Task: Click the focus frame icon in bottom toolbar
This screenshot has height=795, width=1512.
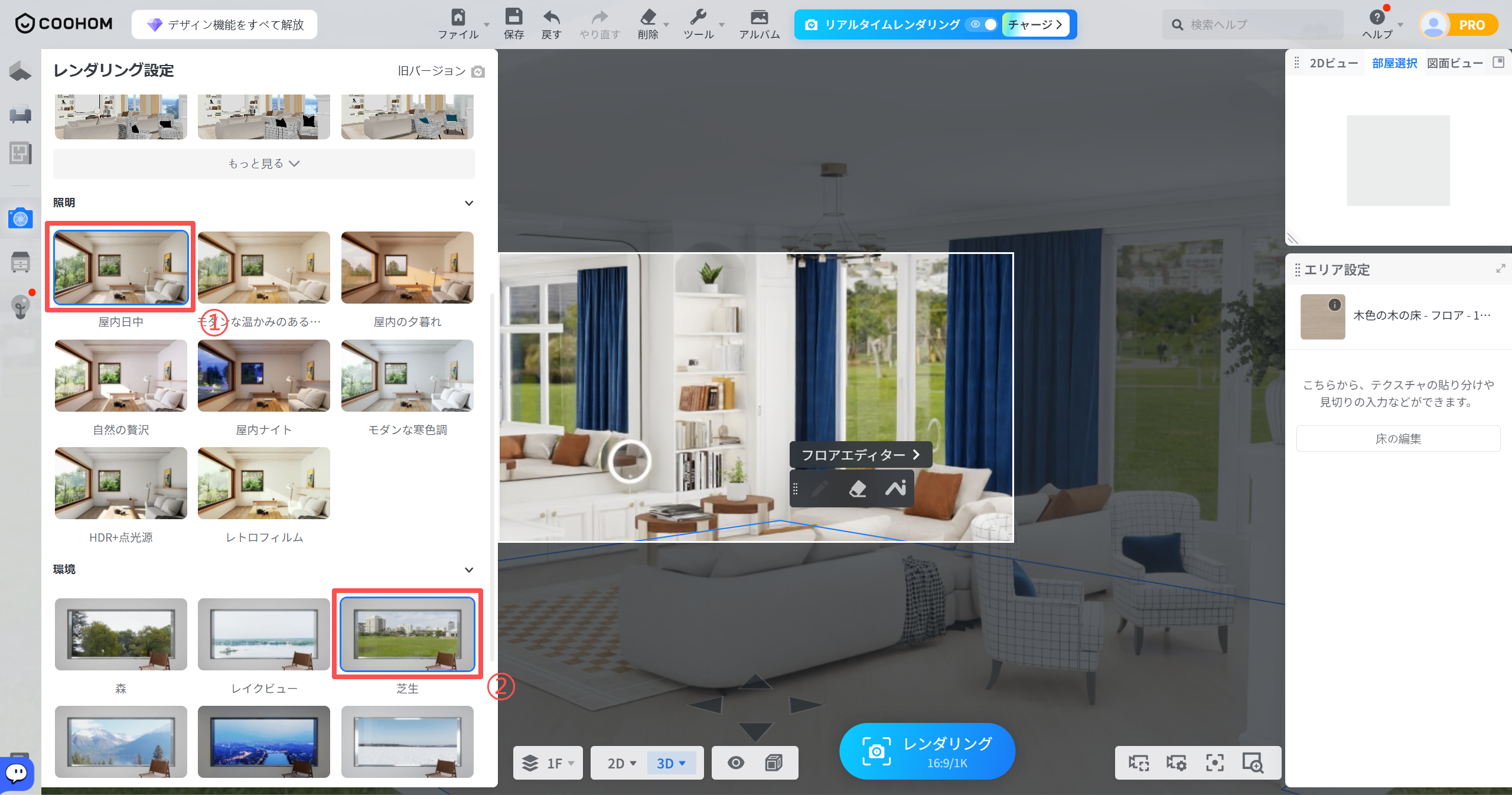Action: pos(1214,763)
